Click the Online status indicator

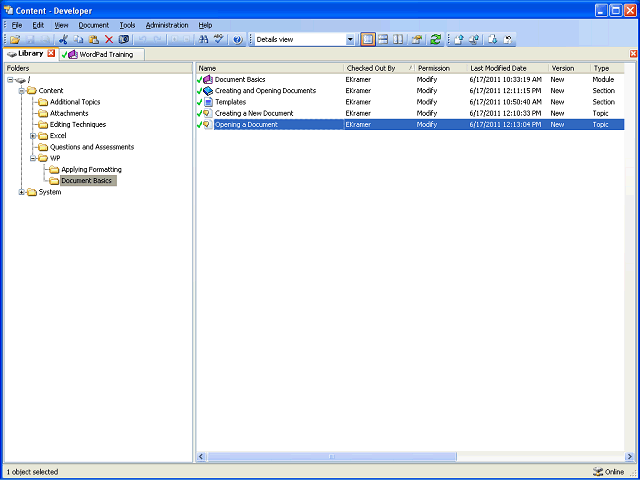pyautogui.click(x=609, y=472)
